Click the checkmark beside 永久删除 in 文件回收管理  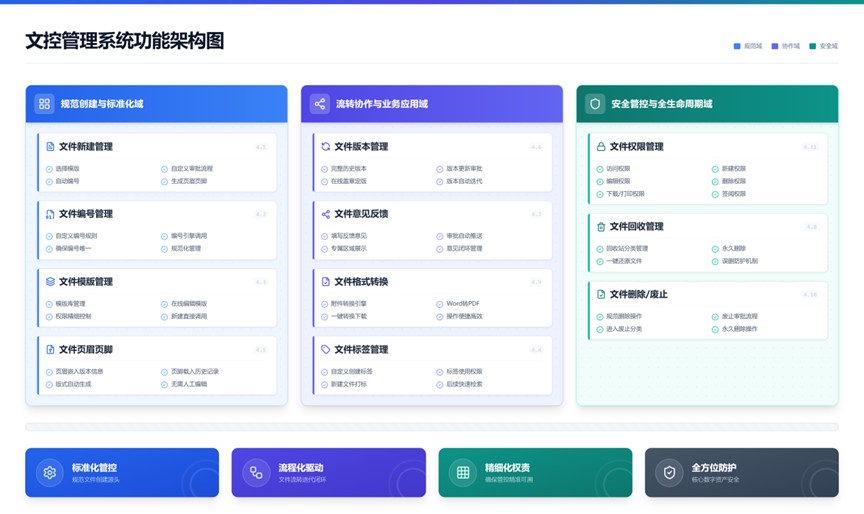pyautogui.click(x=715, y=249)
